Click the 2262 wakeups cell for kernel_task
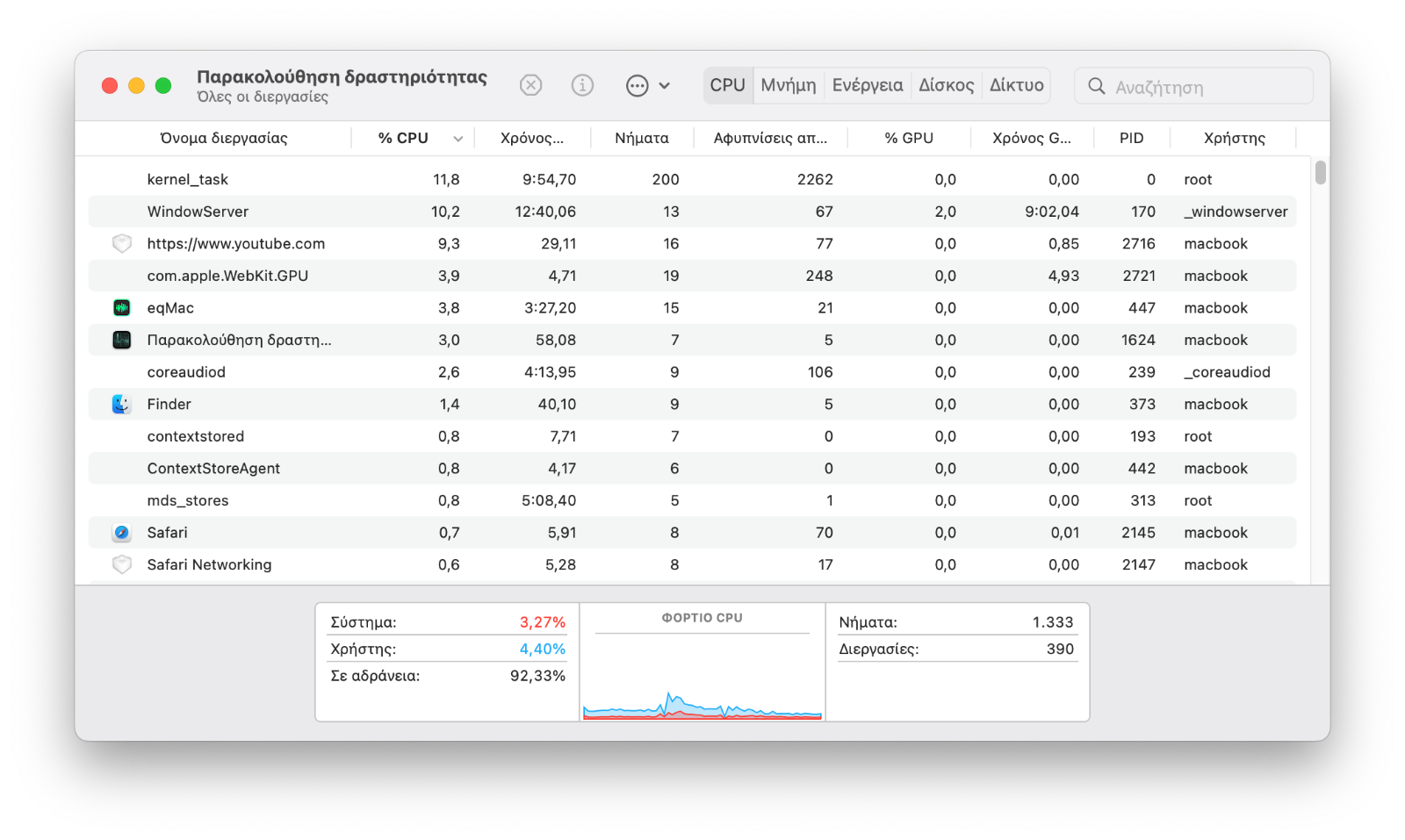This screenshot has width=1405, height=840. (x=815, y=179)
